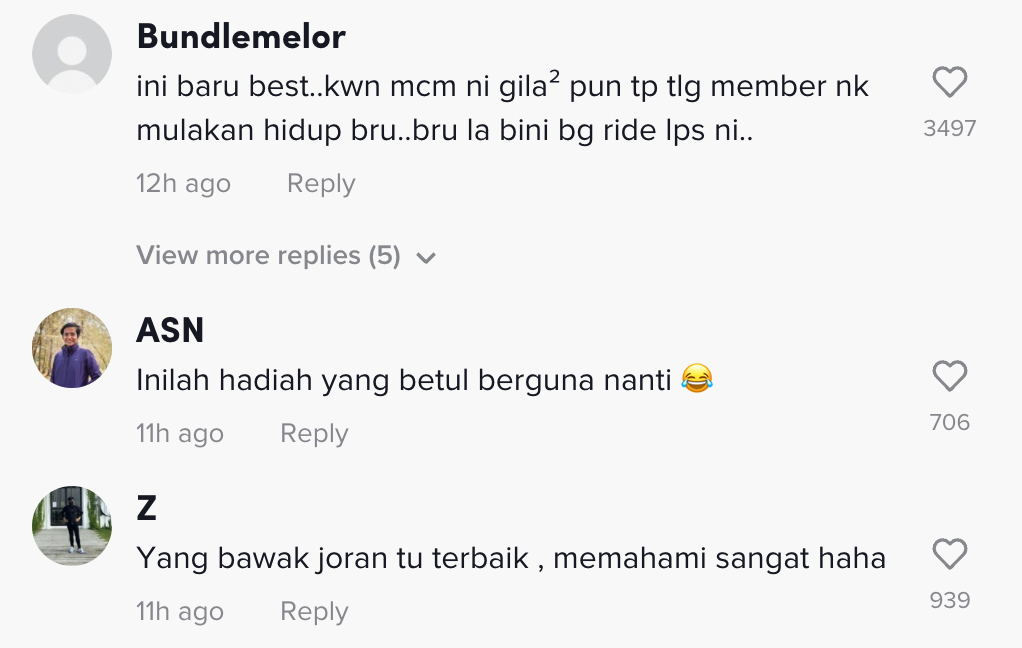Open the ASN username profile link
1022x648 pixels.
pyautogui.click(x=170, y=330)
